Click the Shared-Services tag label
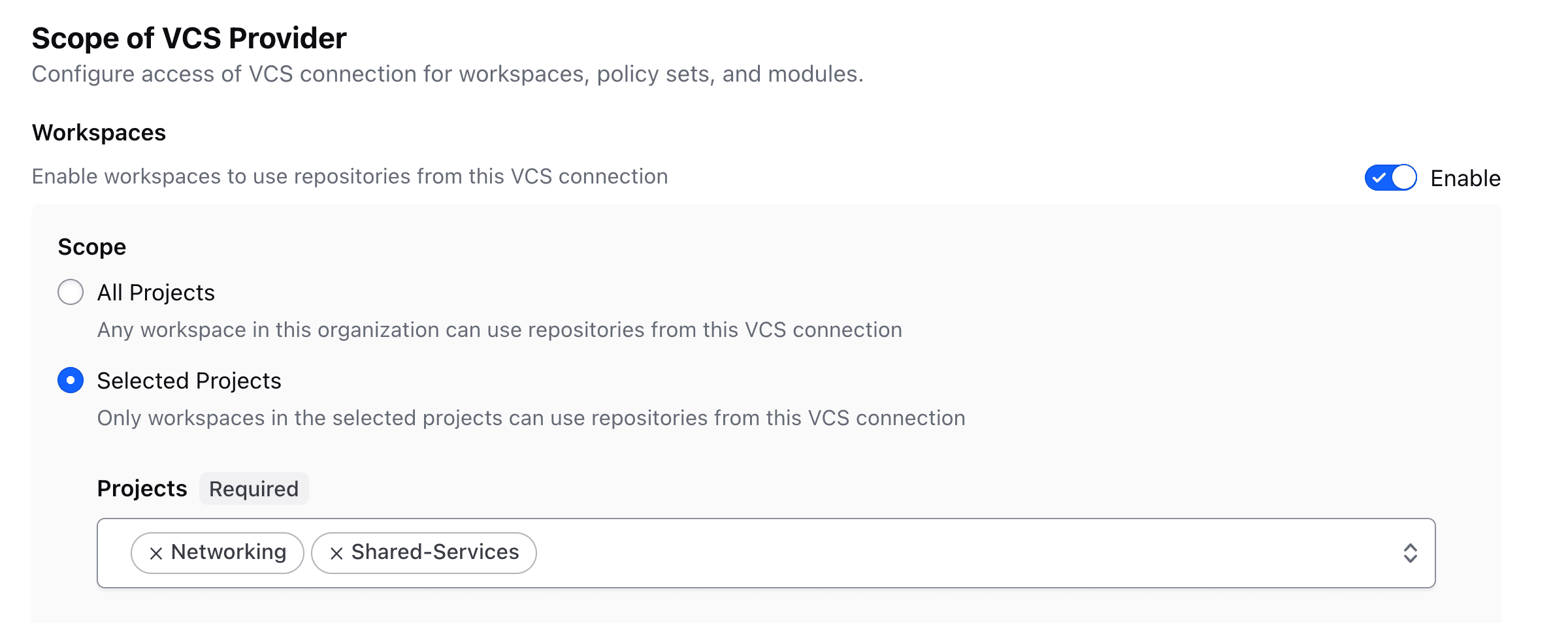Screen dimensions: 1568x623 [x=435, y=552]
